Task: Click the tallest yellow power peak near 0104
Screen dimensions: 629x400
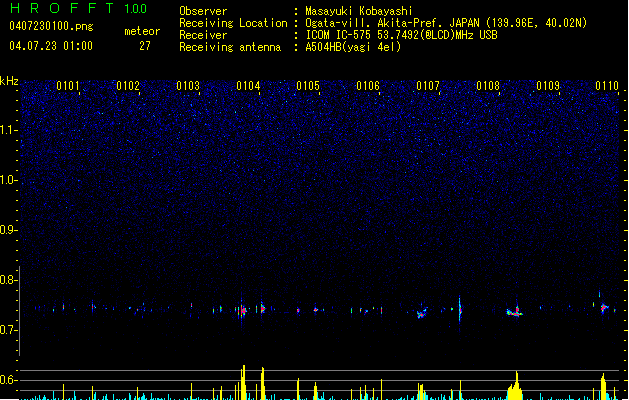Action: (243, 382)
